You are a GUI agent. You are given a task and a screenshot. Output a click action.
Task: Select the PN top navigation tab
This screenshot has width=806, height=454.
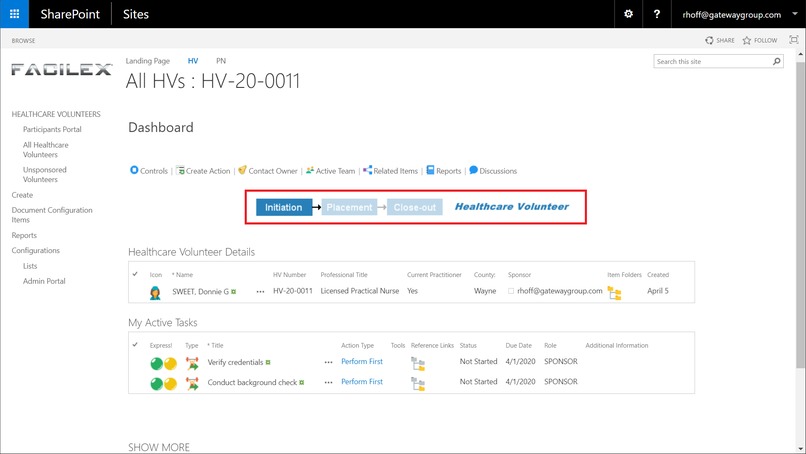221,61
